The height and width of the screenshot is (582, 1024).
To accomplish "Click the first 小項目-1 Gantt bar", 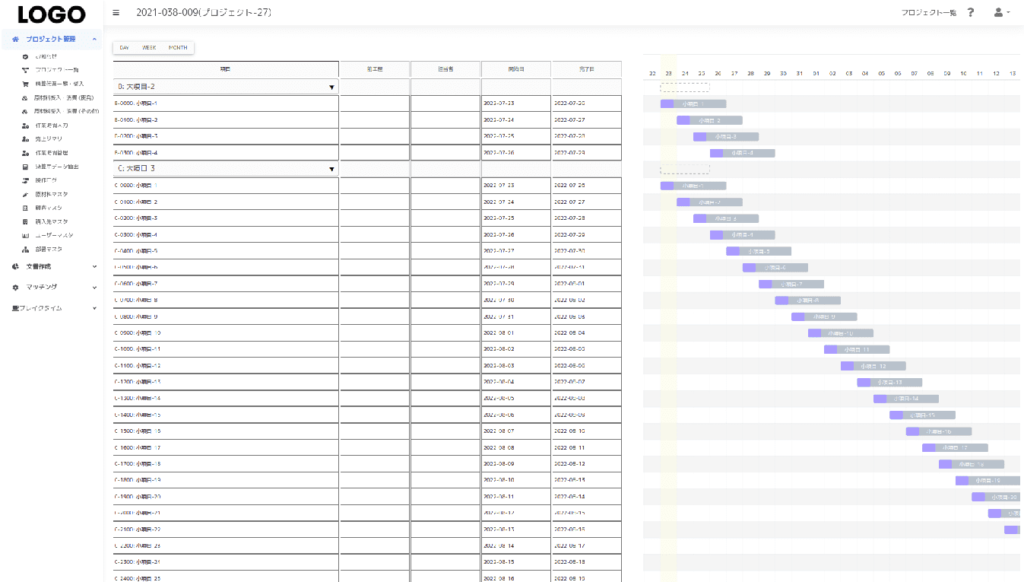I will click(693, 103).
